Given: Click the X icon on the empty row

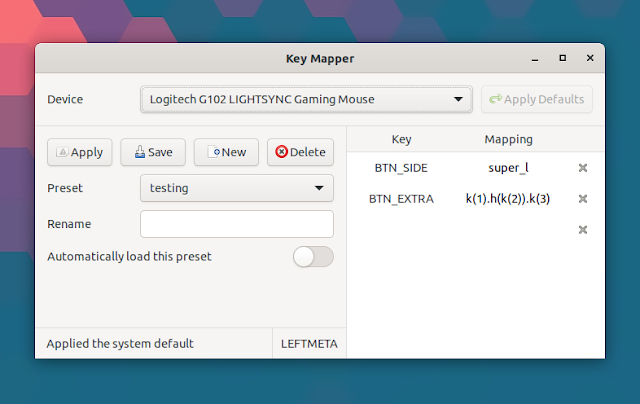Looking at the screenshot, I should click(x=582, y=230).
